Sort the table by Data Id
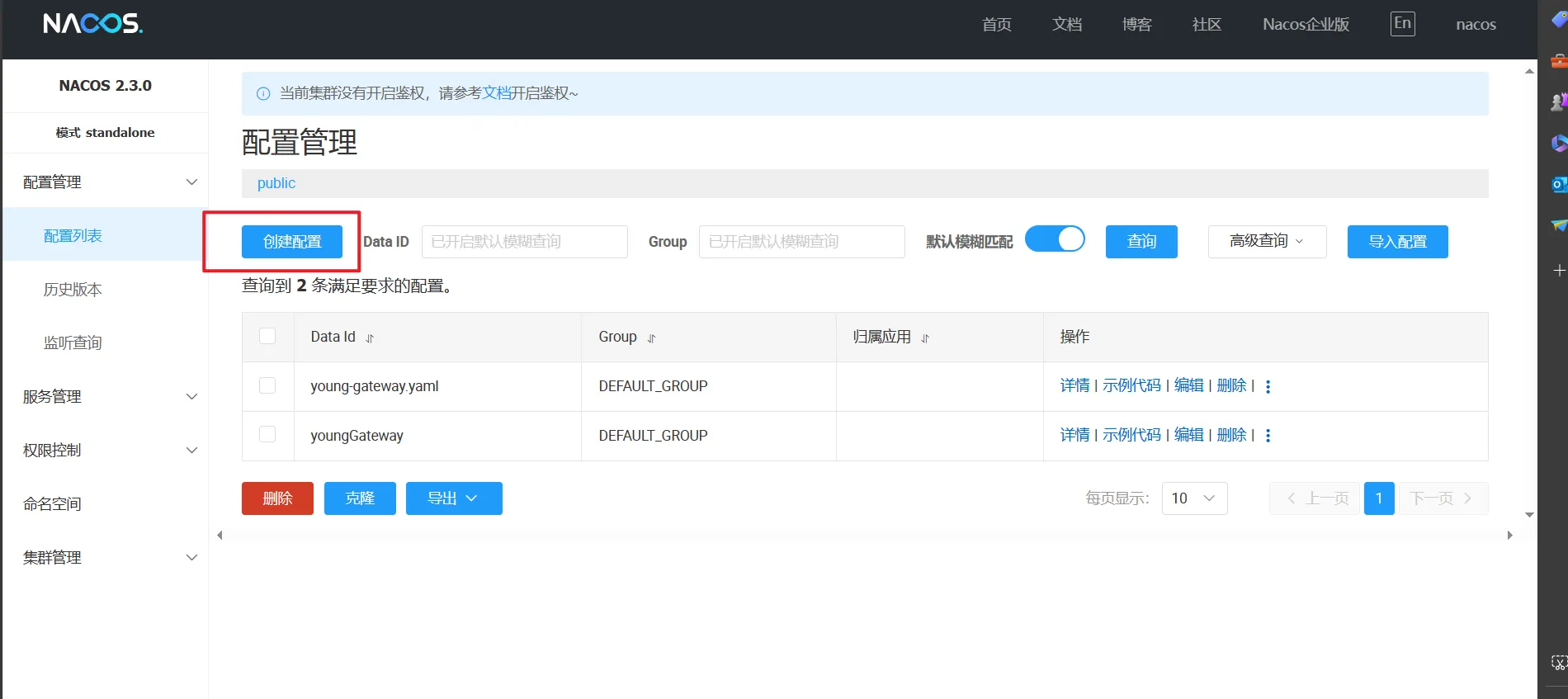The image size is (1568, 699). coord(370,338)
